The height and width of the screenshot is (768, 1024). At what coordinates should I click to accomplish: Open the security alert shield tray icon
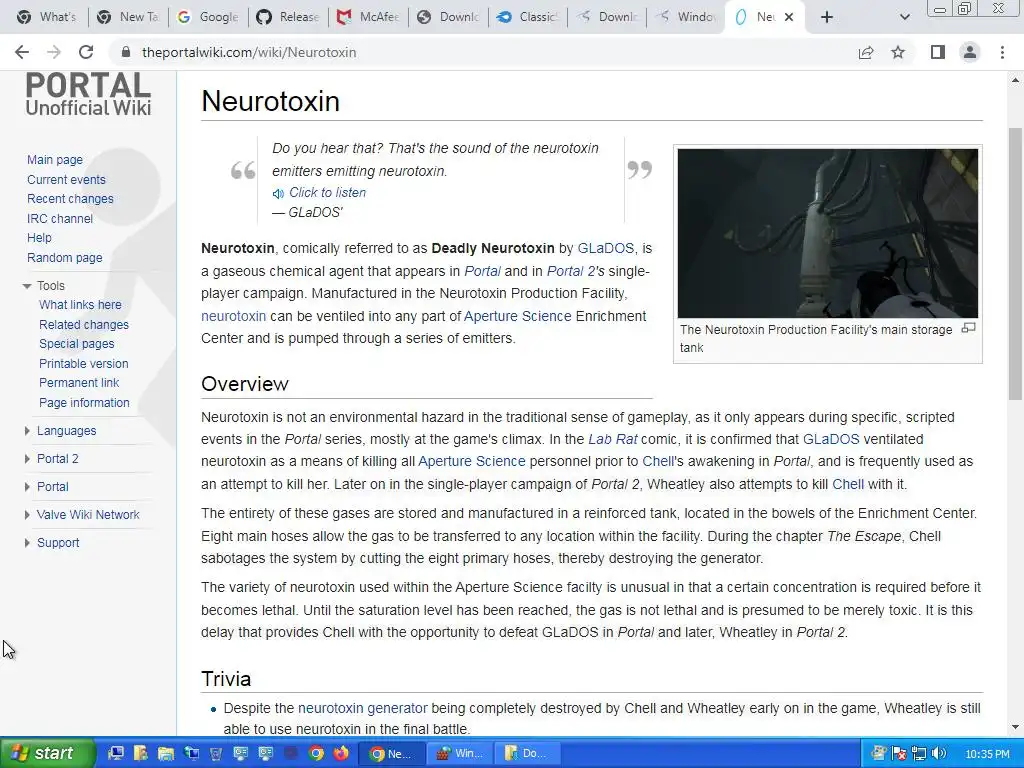coord(899,754)
